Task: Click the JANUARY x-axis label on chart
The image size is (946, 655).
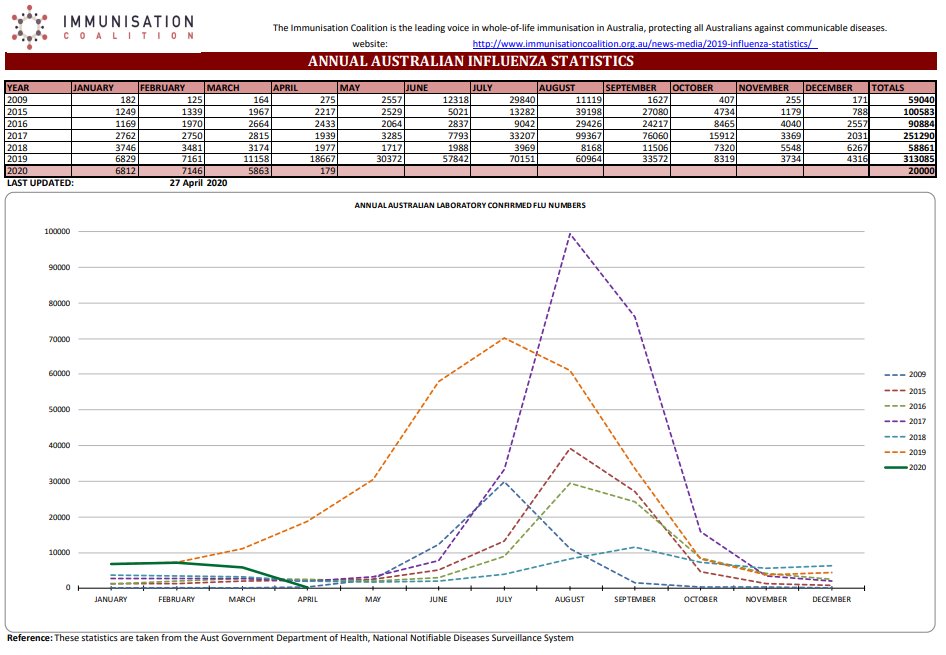Action: click(111, 600)
